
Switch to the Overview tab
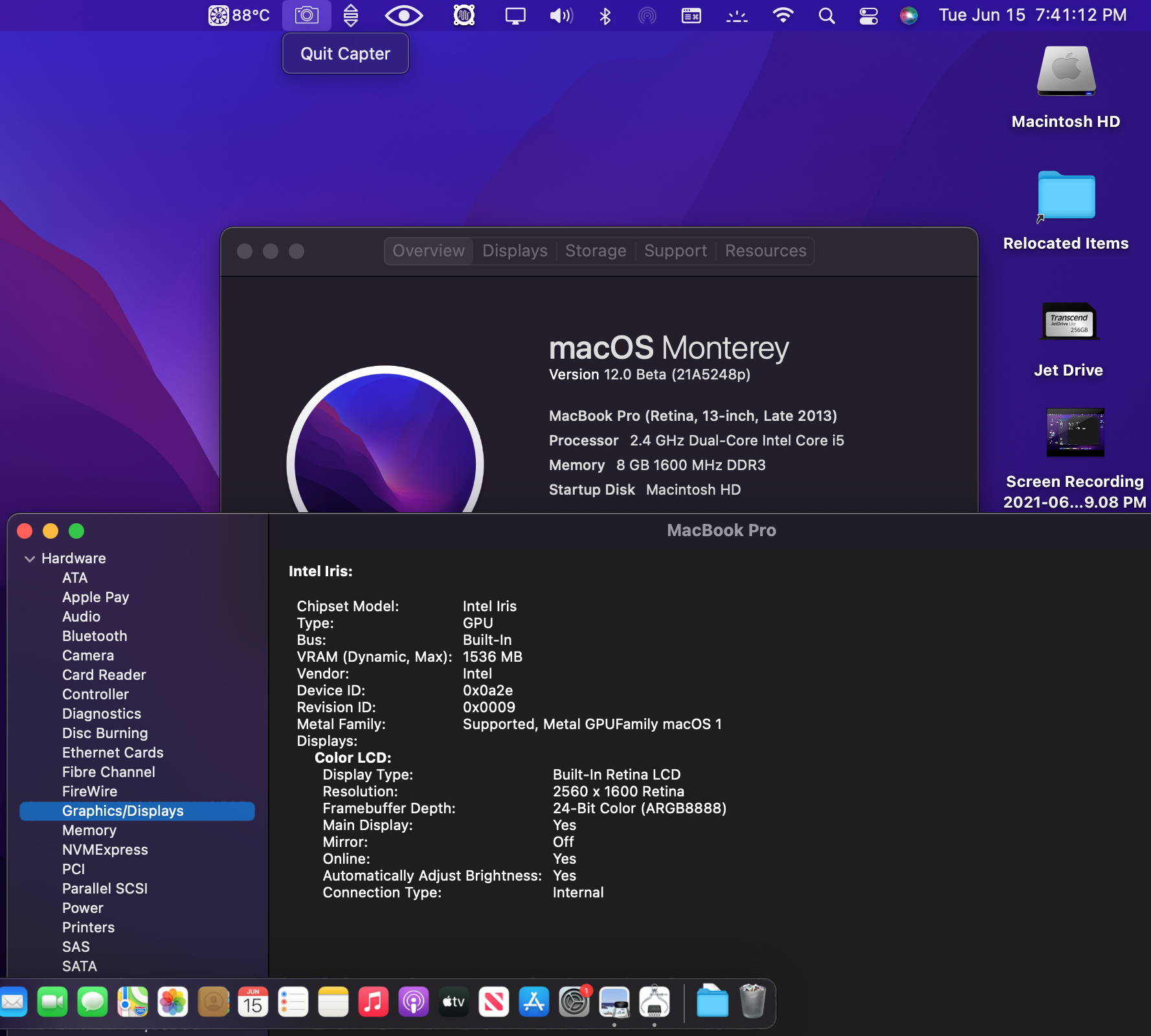(x=429, y=251)
